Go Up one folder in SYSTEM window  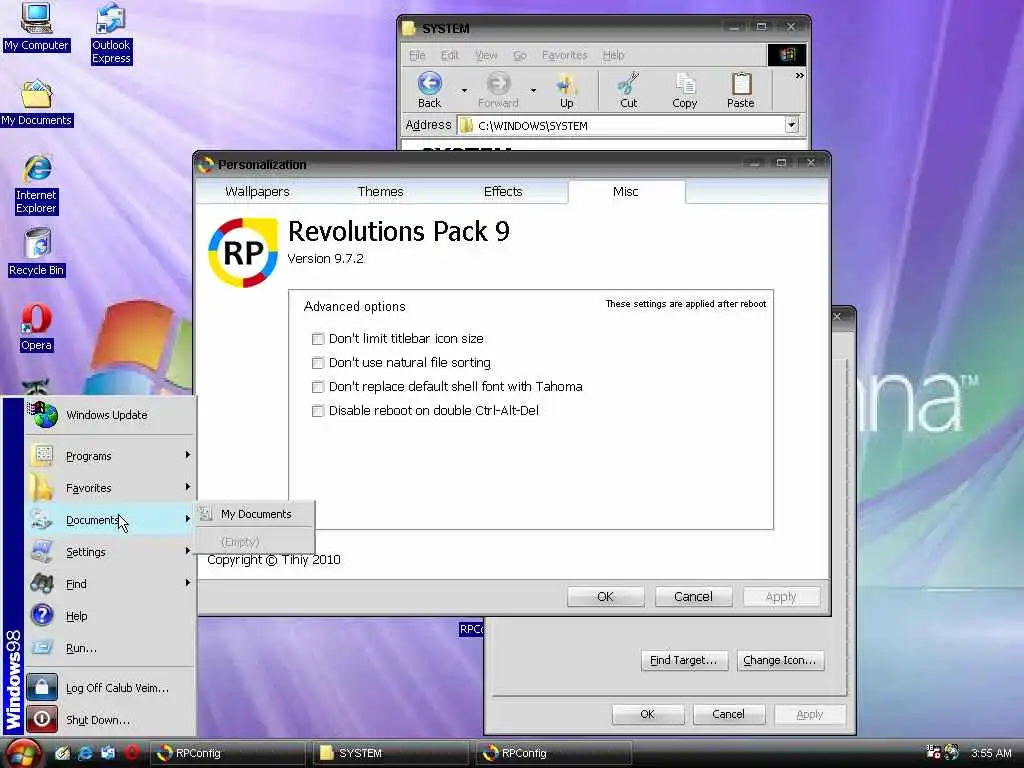[566, 90]
